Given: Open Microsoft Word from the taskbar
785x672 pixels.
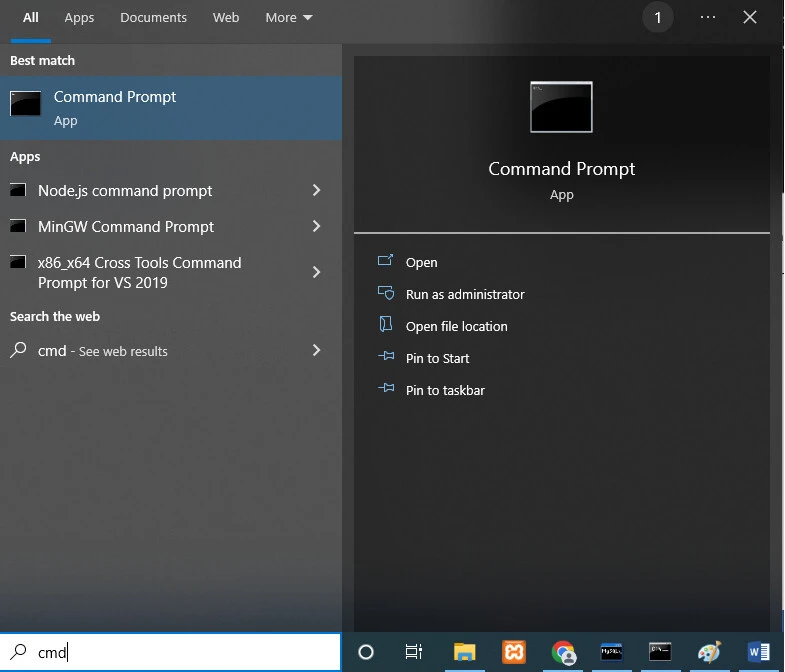Looking at the screenshot, I should click(758, 652).
